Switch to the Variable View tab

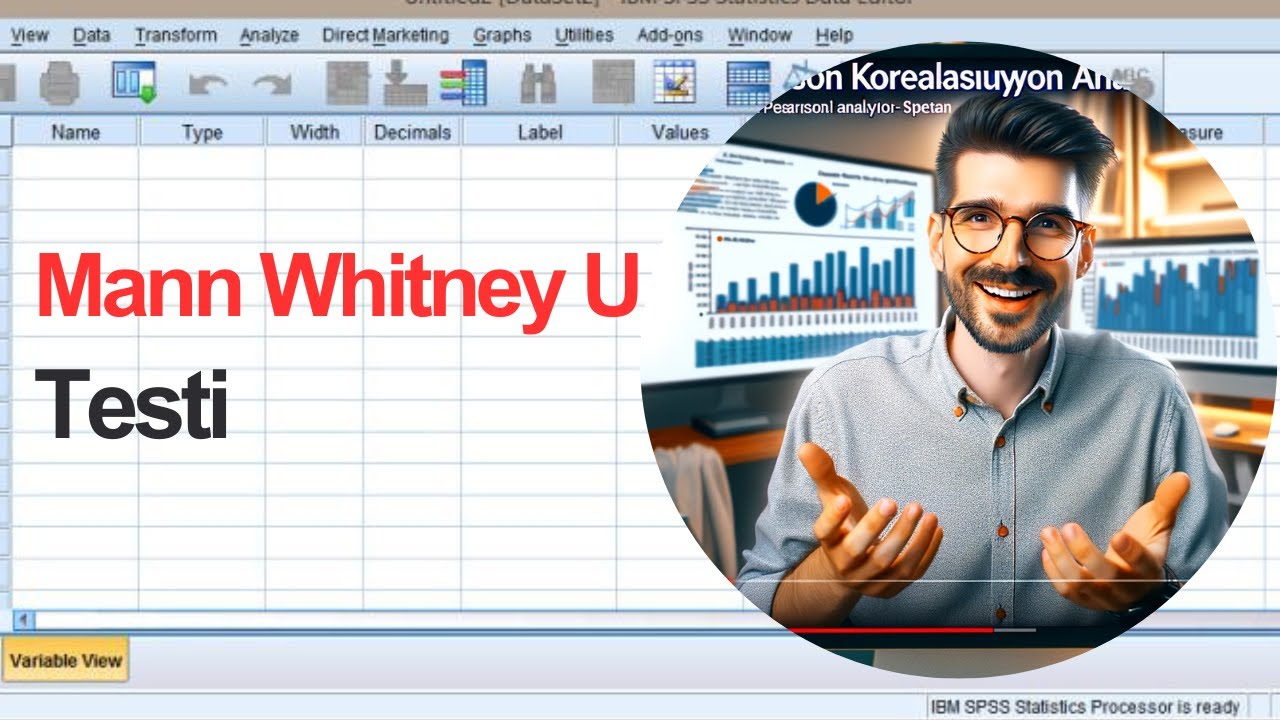tap(66, 660)
